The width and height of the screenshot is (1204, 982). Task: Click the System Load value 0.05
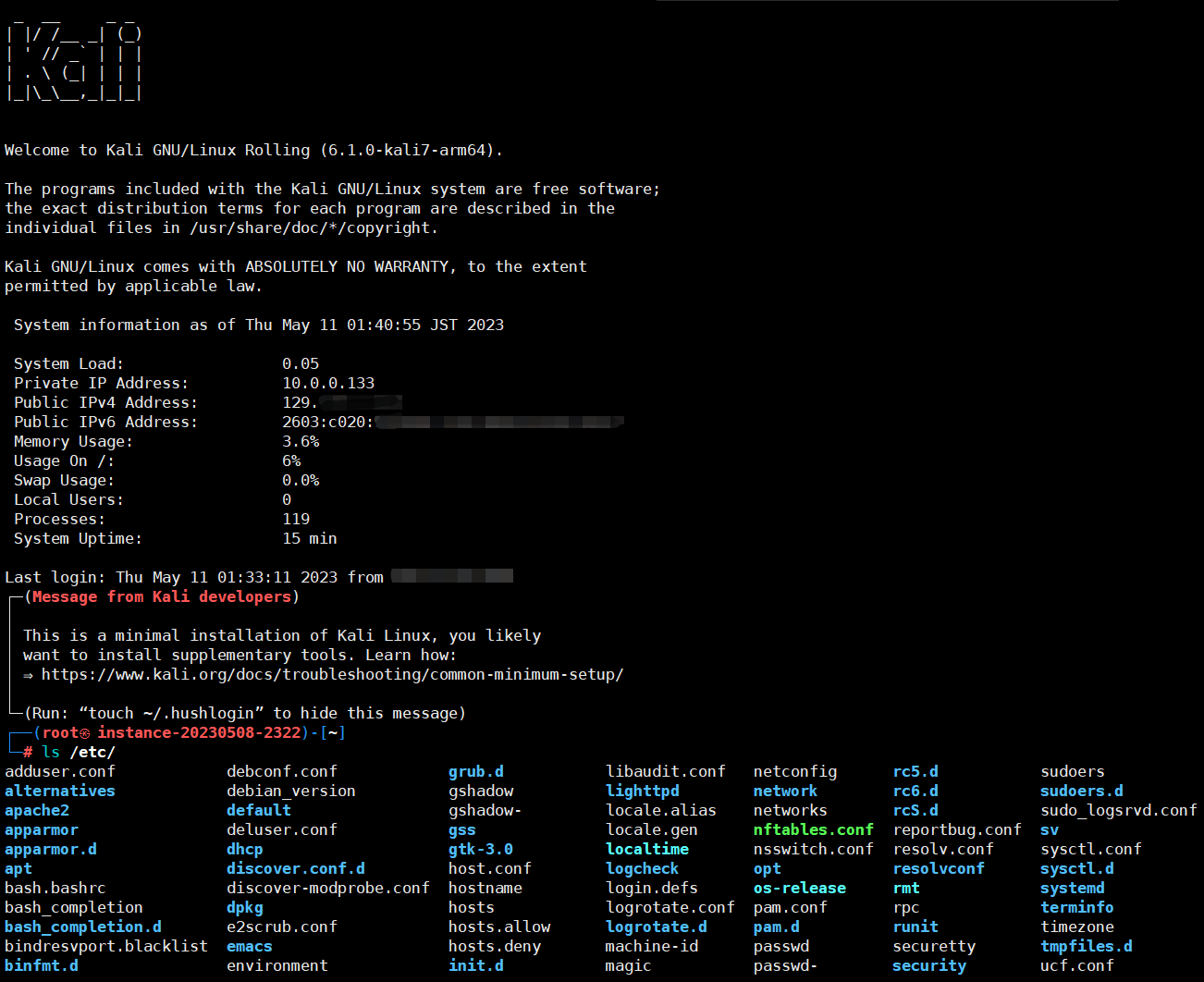301,363
